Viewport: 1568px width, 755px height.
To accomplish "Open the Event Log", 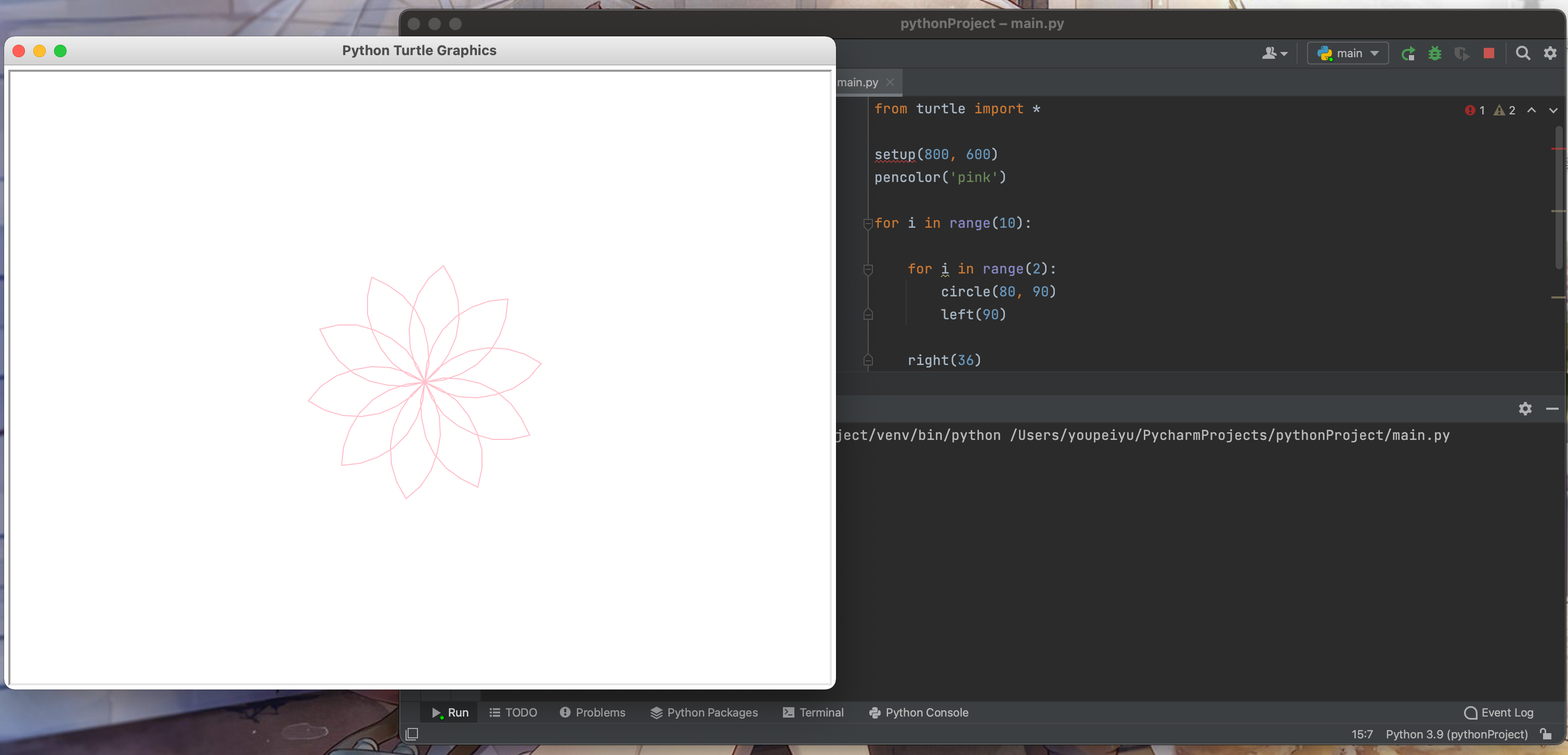I will [x=1499, y=712].
